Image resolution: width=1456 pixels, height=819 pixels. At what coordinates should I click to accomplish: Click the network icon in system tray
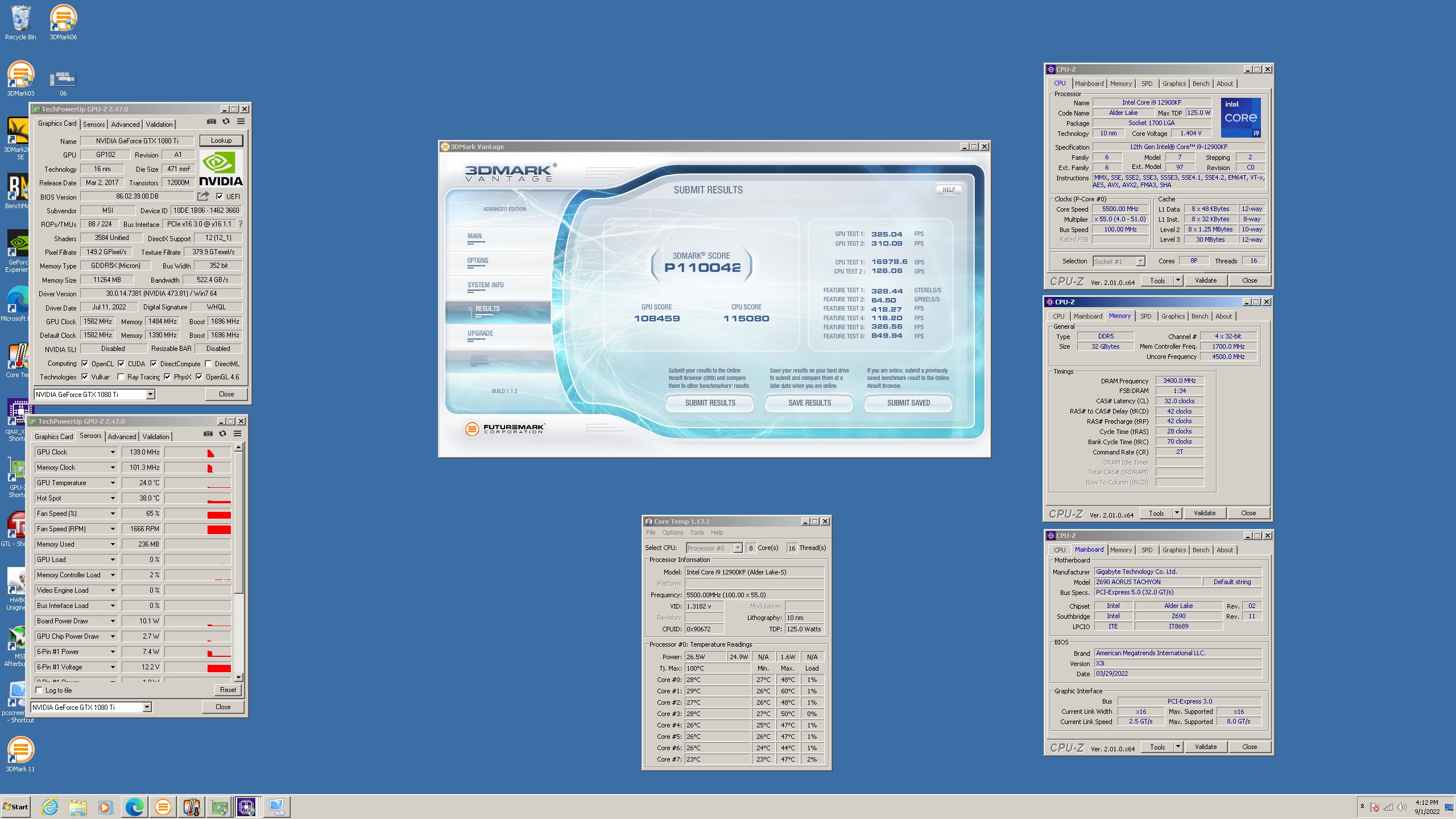1388,806
